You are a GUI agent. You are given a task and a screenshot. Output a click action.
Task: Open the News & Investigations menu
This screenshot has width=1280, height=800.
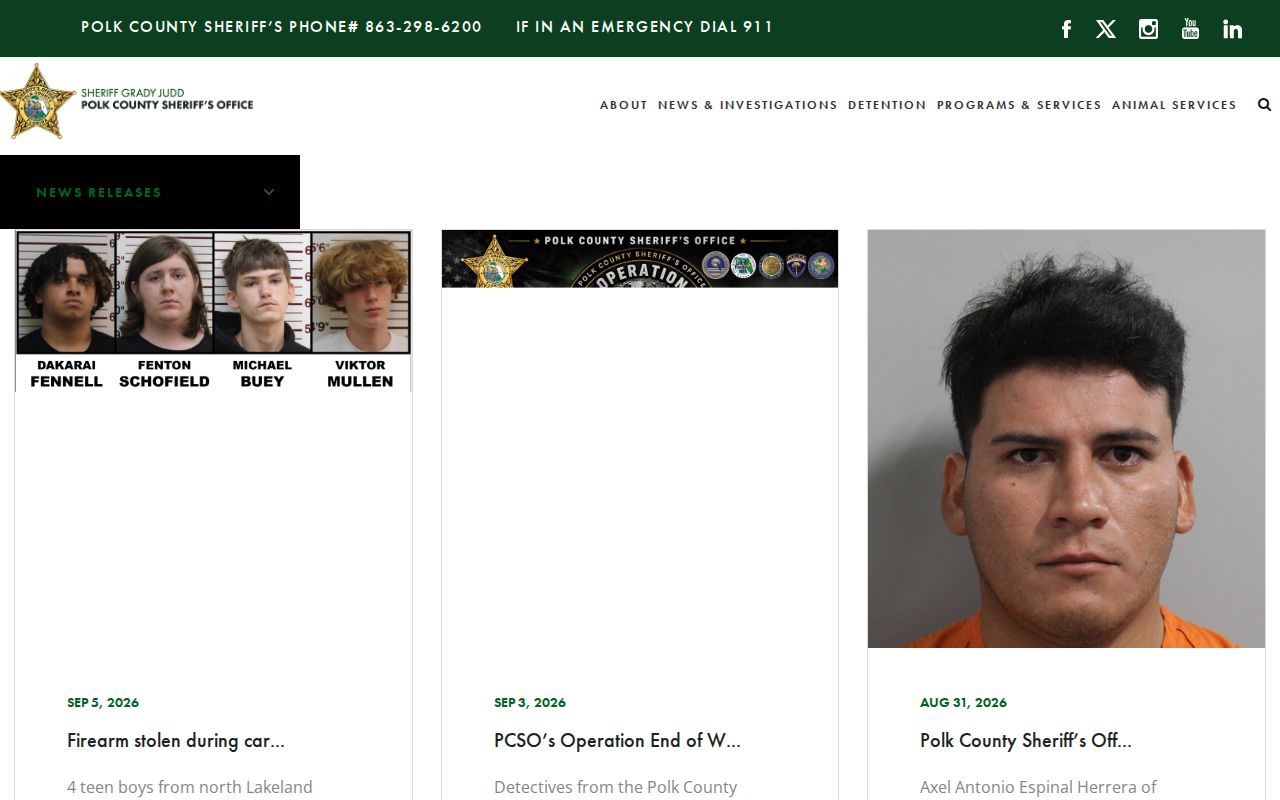(x=748, y=105)
